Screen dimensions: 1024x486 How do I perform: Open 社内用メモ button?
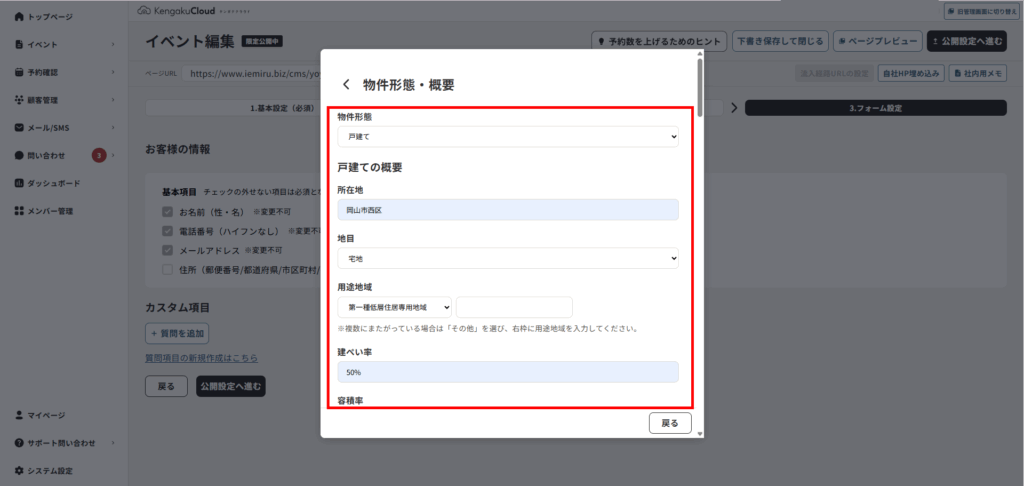(978, 74)
